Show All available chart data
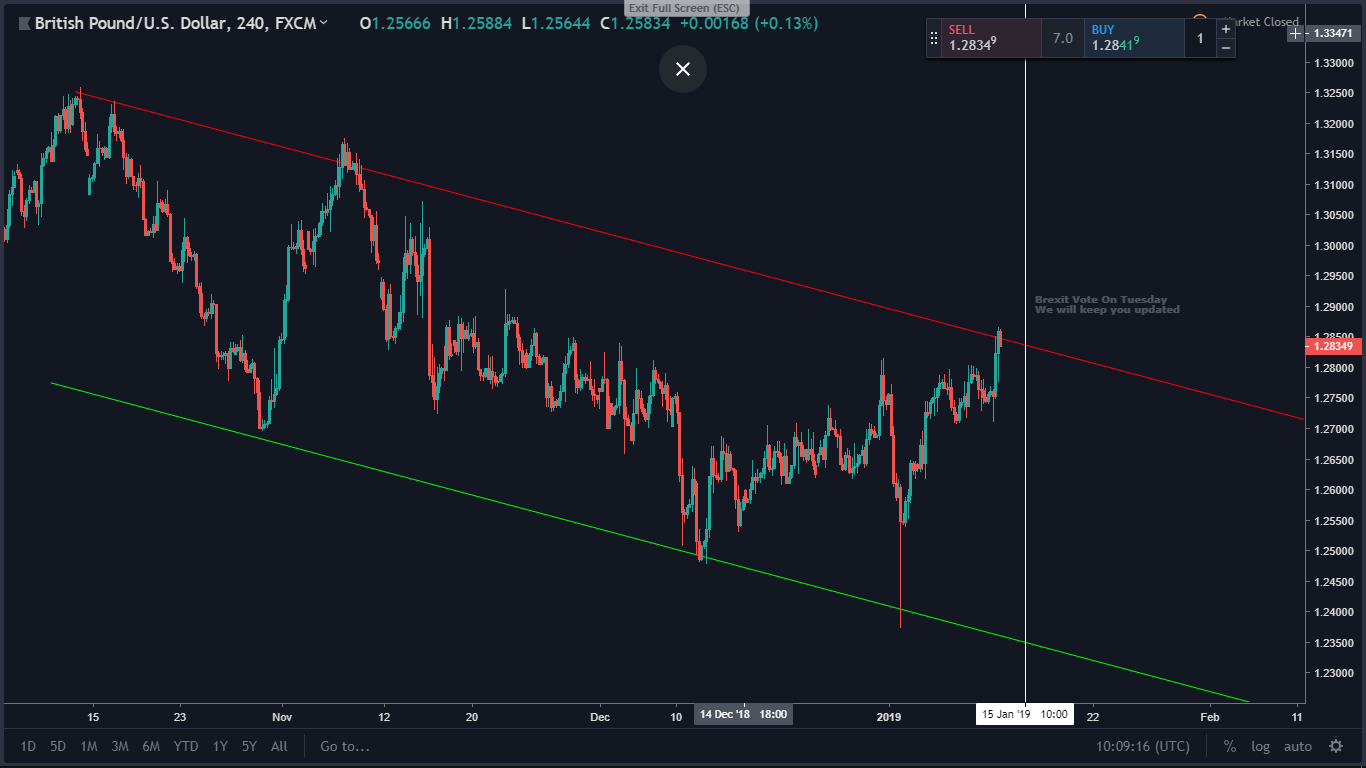This screenshot has height=768, width=1366. click(x=279, y=746)
